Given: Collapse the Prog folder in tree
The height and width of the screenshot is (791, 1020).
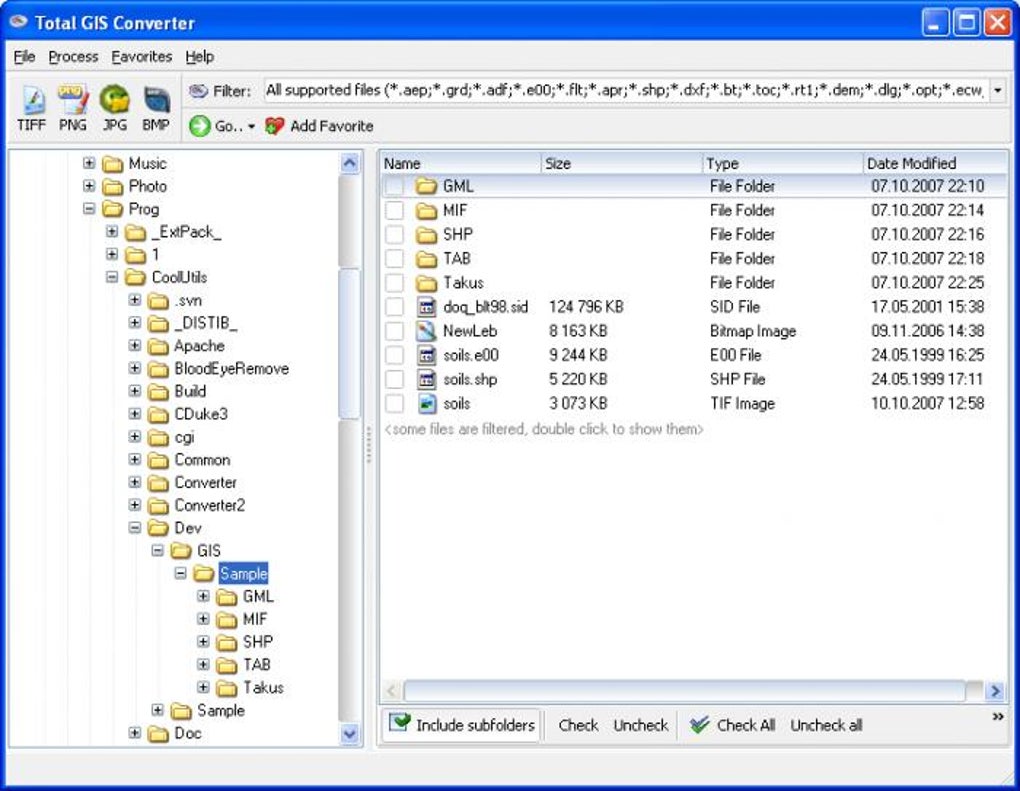Looking at the screenshot, I should 89,209.
